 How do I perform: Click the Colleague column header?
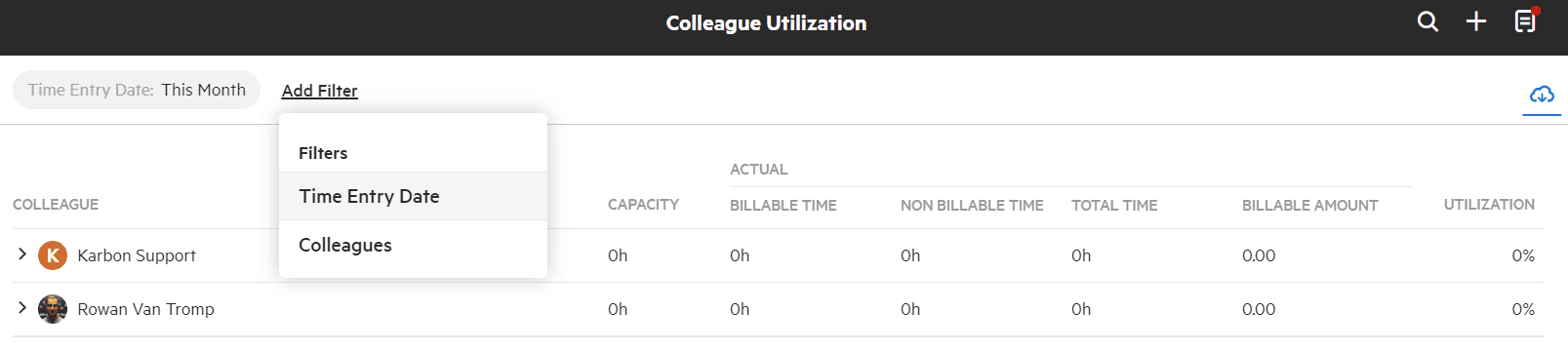pos(56,205)
